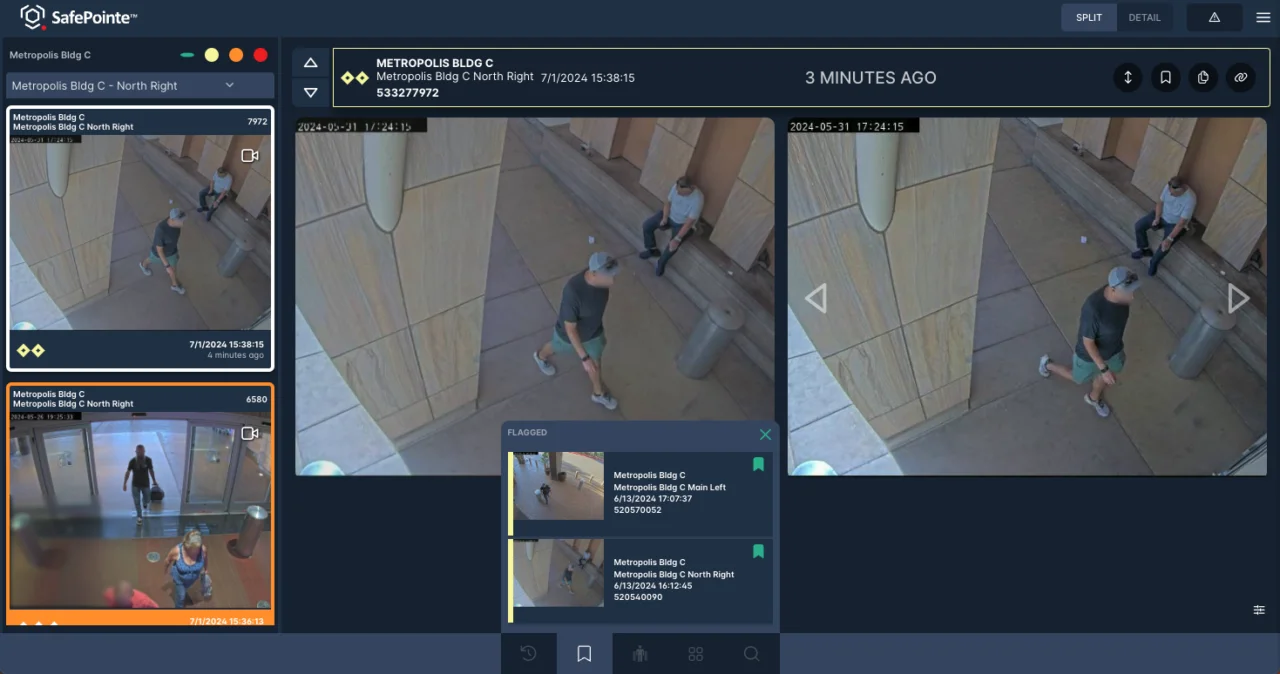This screenshot has width=1280, height=674.
Task: Select the bookmark tab in bottom toolbar
Action: coord(583,653)
